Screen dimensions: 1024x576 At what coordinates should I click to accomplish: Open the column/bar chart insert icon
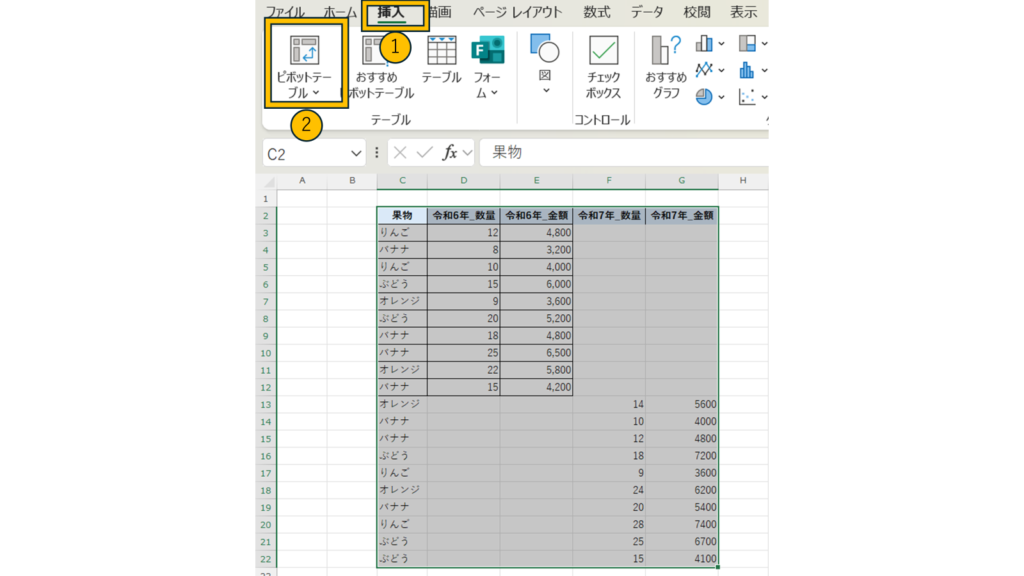coord(705,43)
